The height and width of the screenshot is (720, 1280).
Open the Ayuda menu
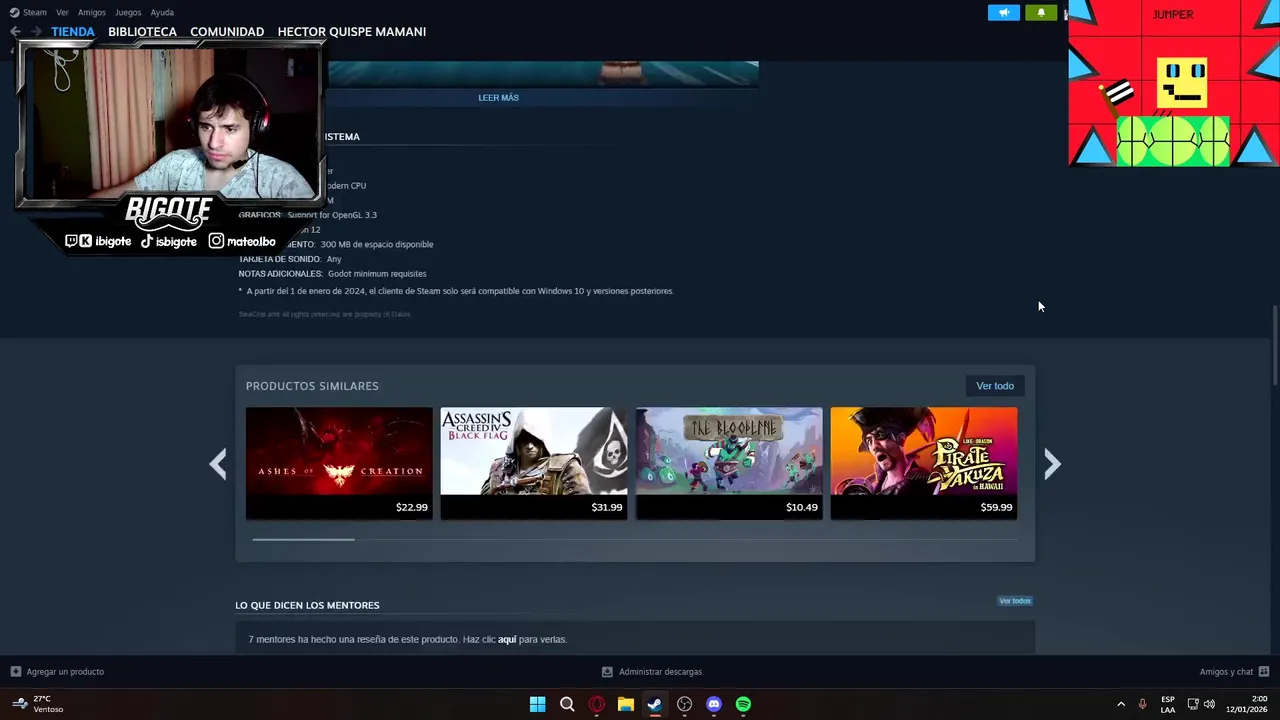click(162, 12)
